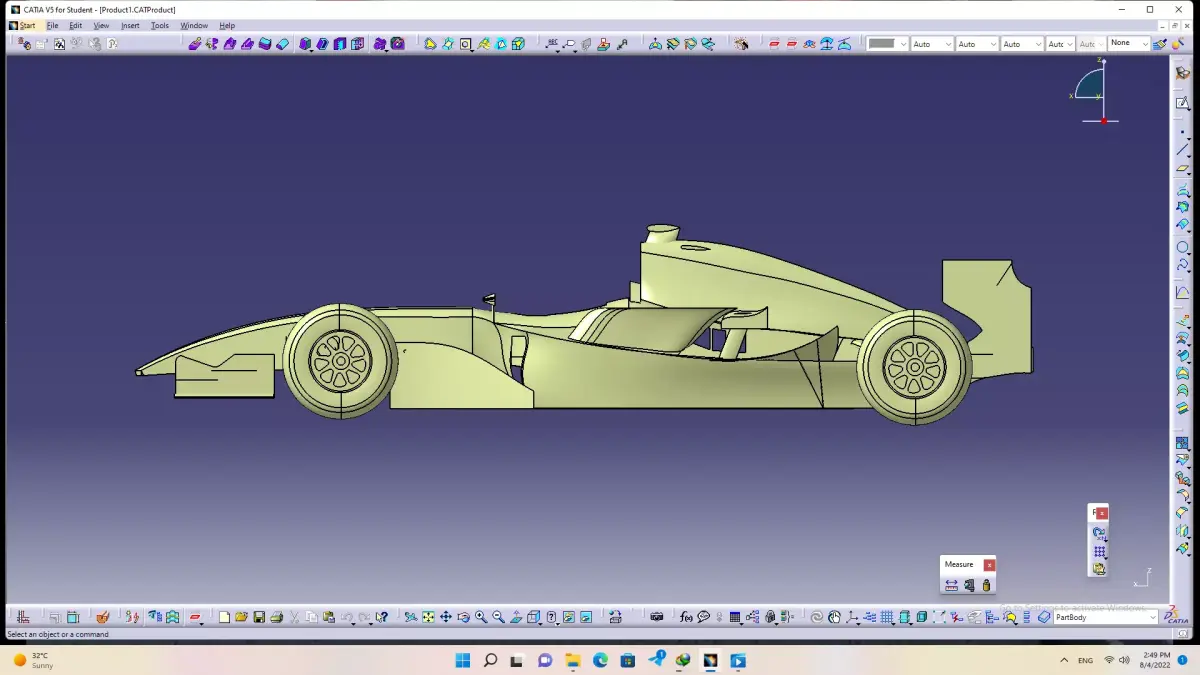Select the Rotate view tool

tap(463, 617)
